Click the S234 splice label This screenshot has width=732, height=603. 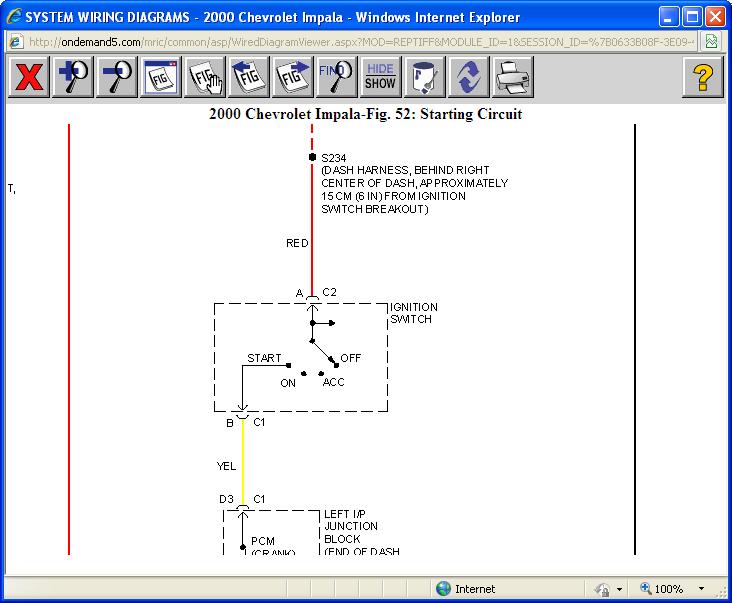click(334, 158)
